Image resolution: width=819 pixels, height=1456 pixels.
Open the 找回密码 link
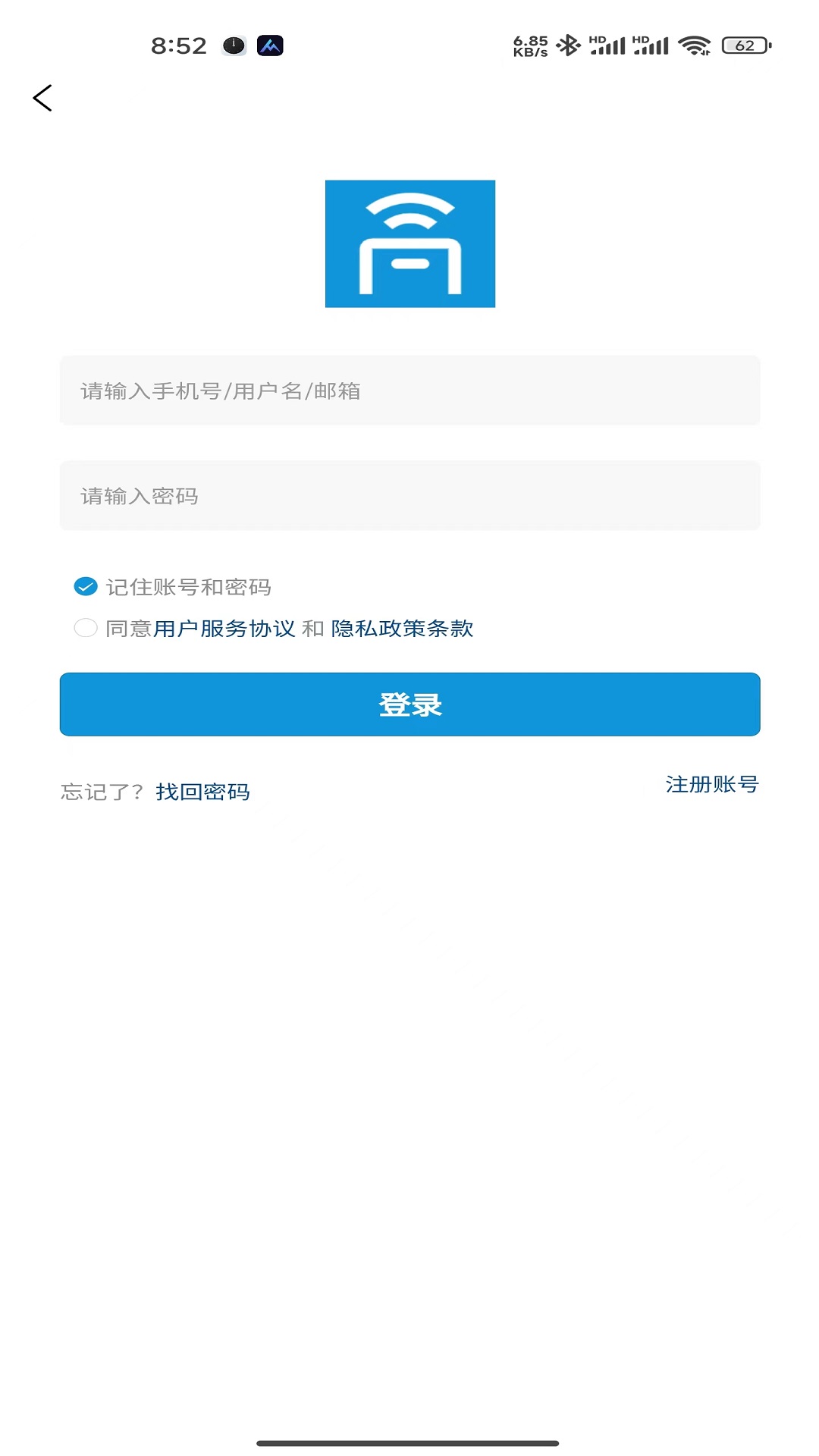pos(202,792)
